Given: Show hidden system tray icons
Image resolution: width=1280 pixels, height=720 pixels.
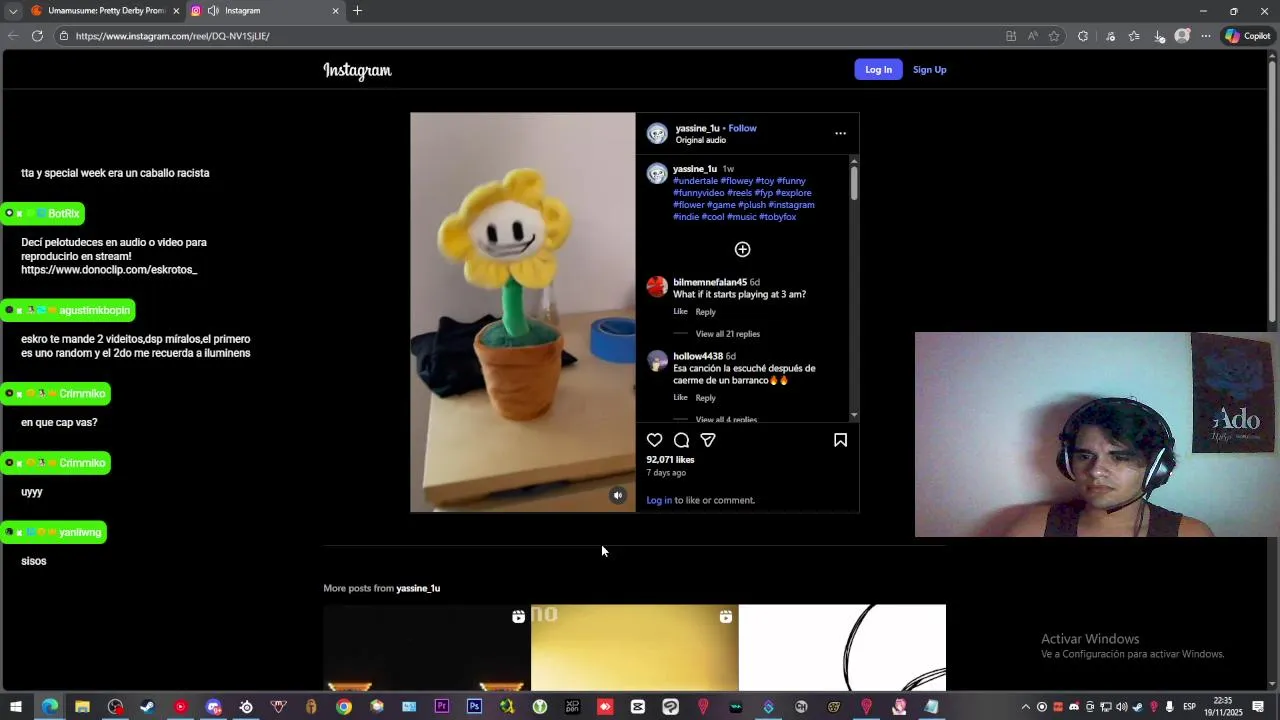Looking at the screenshot, I should (x=1025, y=707).
